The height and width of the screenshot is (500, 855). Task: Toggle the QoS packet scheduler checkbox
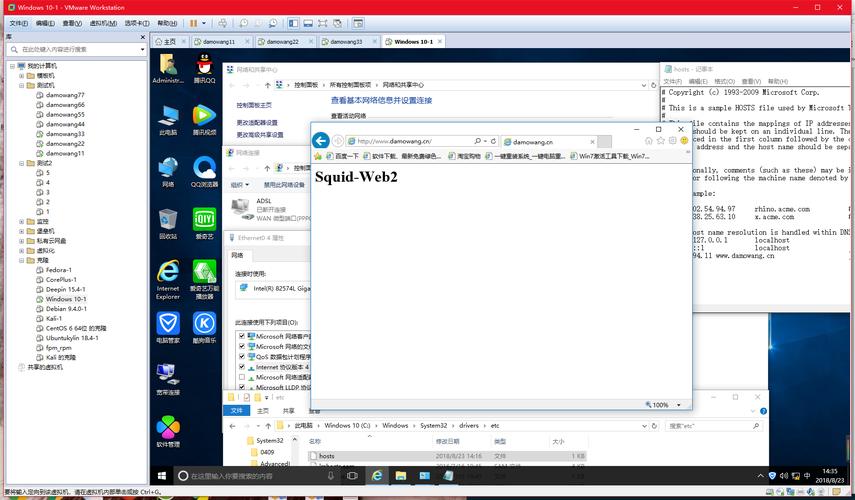pyautogui.click(x=242, y=357)
